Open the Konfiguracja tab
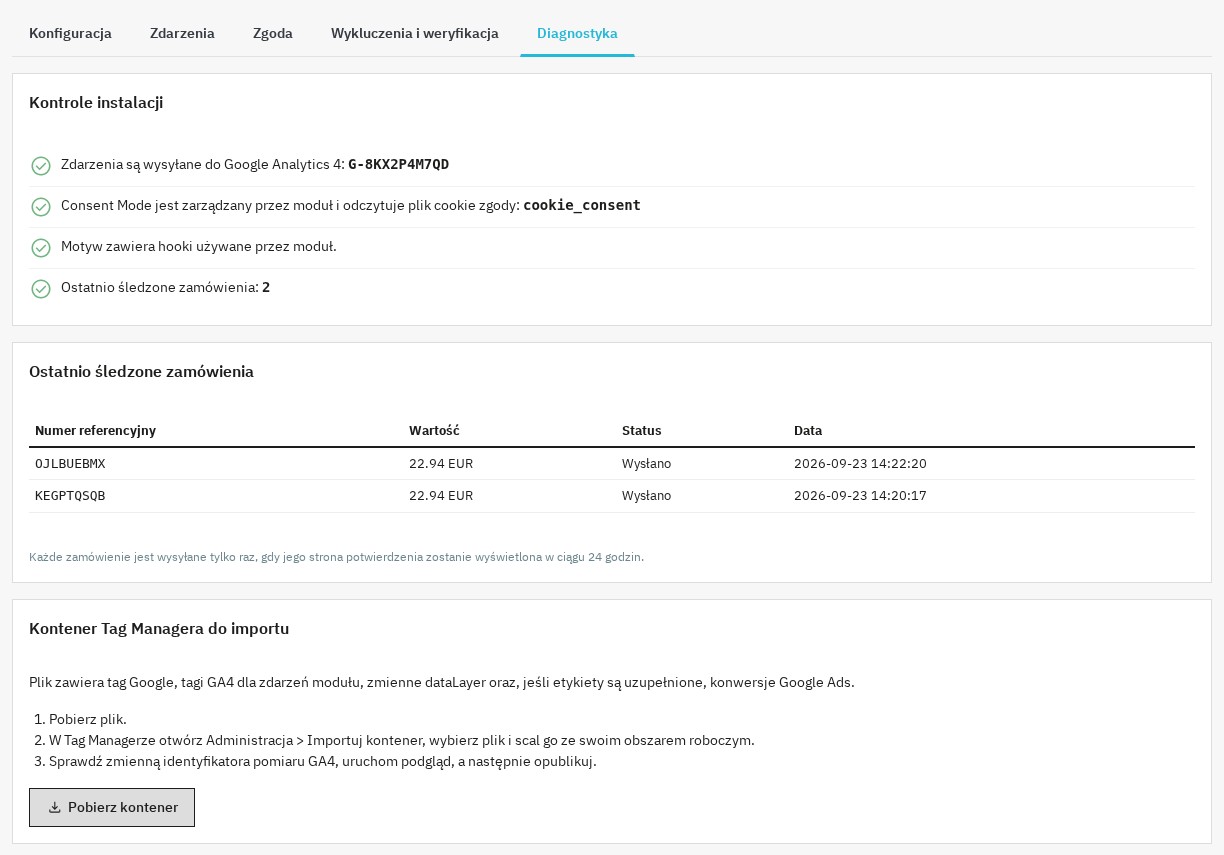Screen dimensions: 1224x855 pos(70,33)
